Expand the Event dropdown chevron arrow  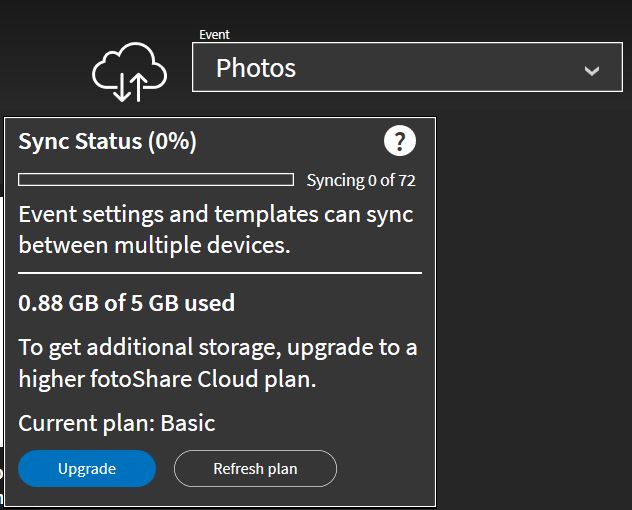[591, 71]
